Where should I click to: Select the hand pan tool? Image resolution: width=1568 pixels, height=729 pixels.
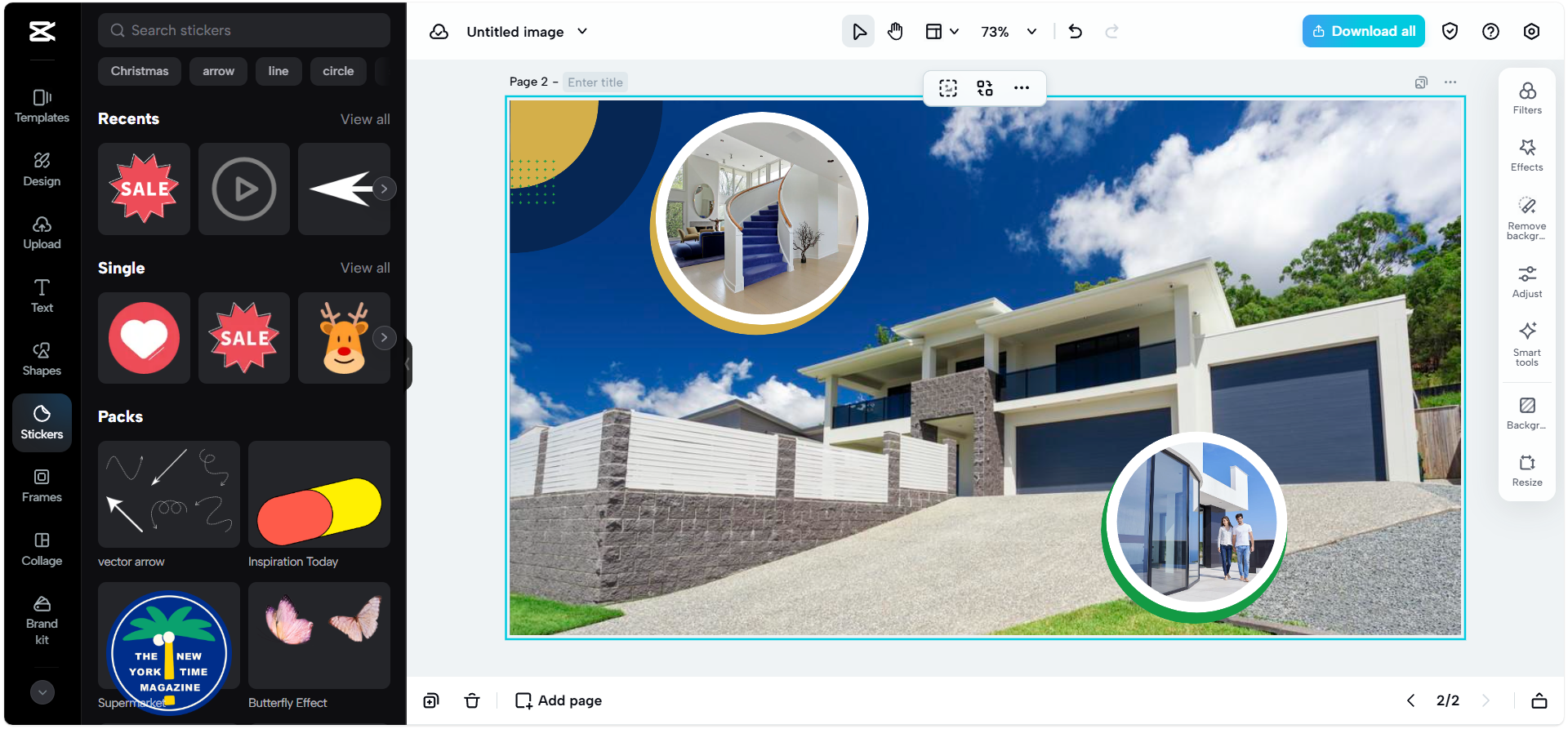coord(895,32)
